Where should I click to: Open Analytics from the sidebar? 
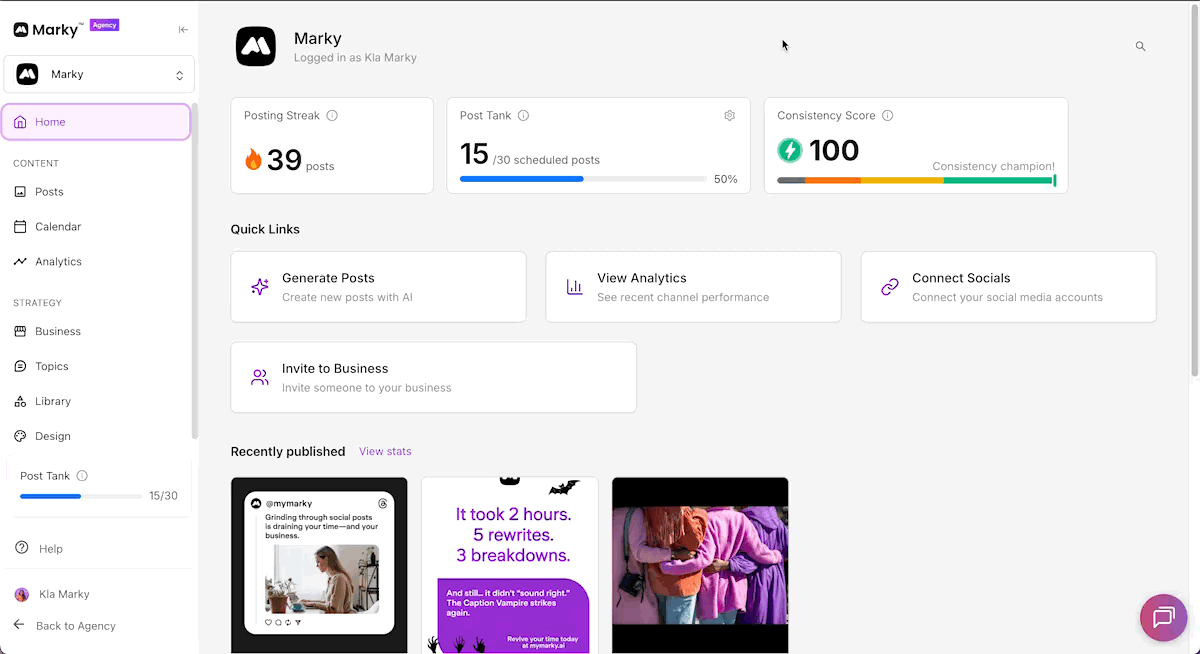(x=58, y=262)
